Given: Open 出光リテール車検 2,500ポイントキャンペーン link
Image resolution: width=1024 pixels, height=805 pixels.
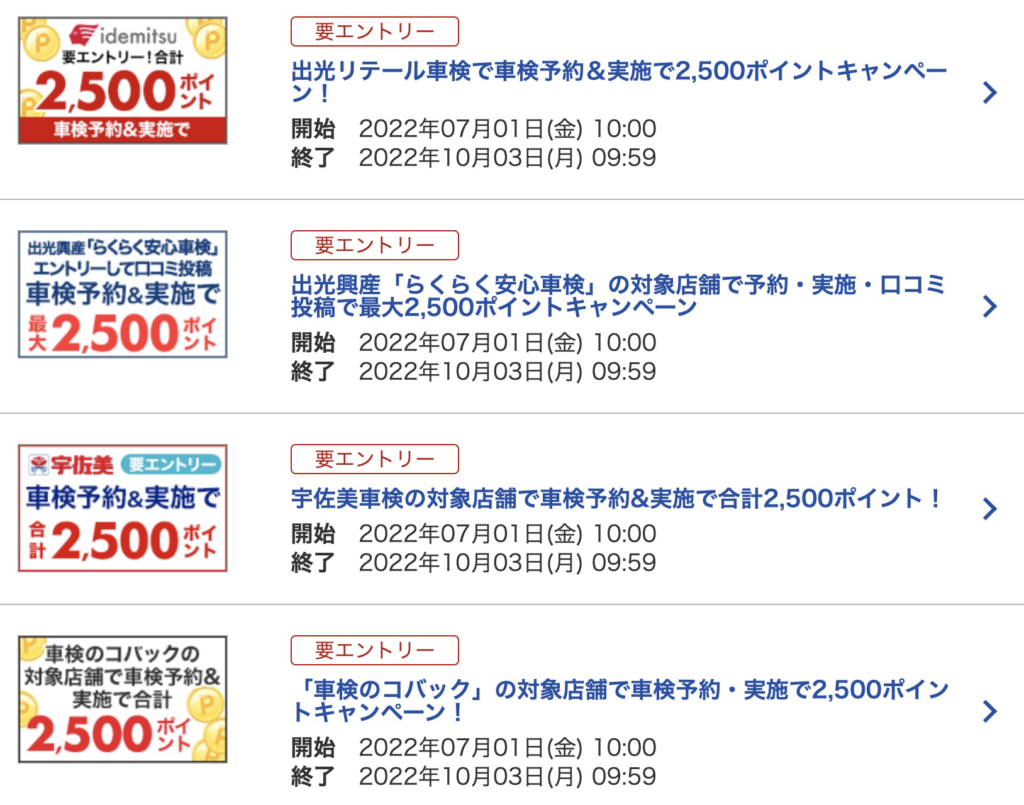Looking at the screenshot, I should coord(618,82).
